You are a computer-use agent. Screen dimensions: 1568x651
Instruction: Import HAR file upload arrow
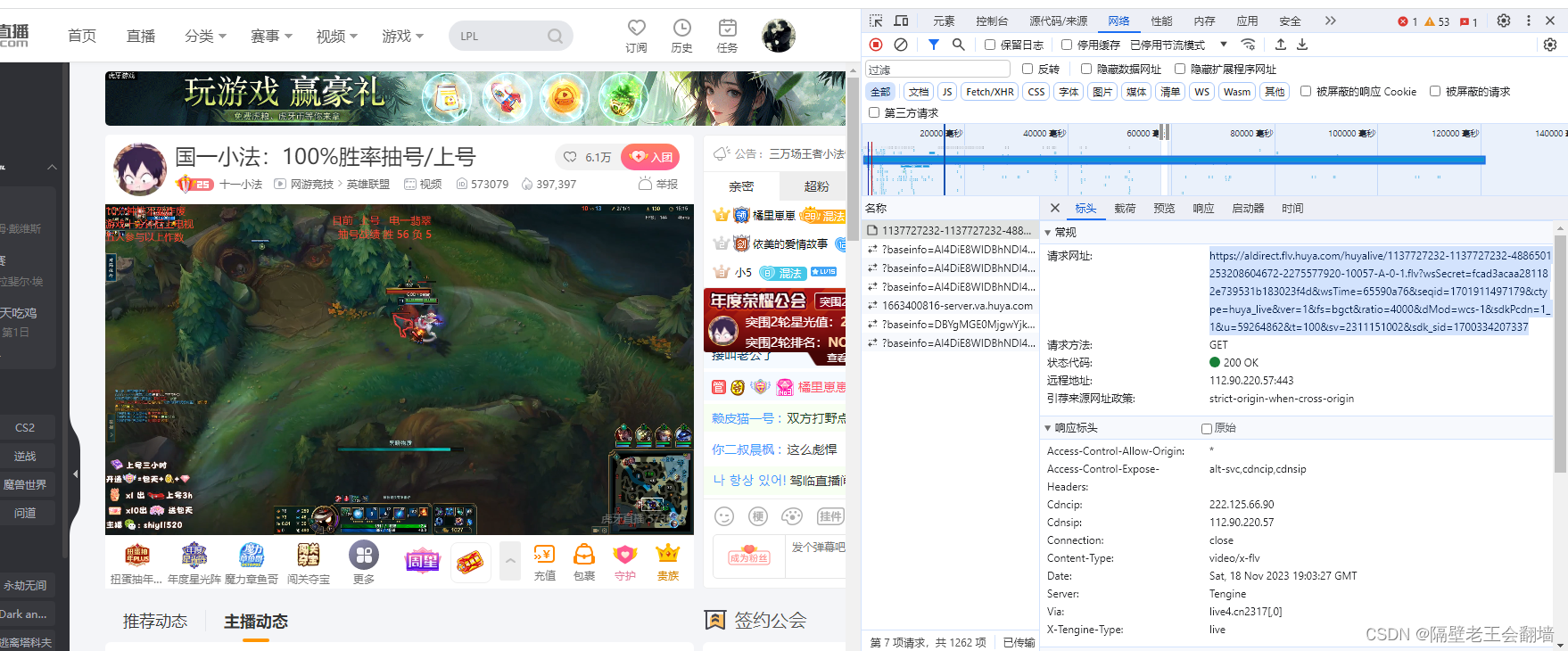[x=1281, y=44]
